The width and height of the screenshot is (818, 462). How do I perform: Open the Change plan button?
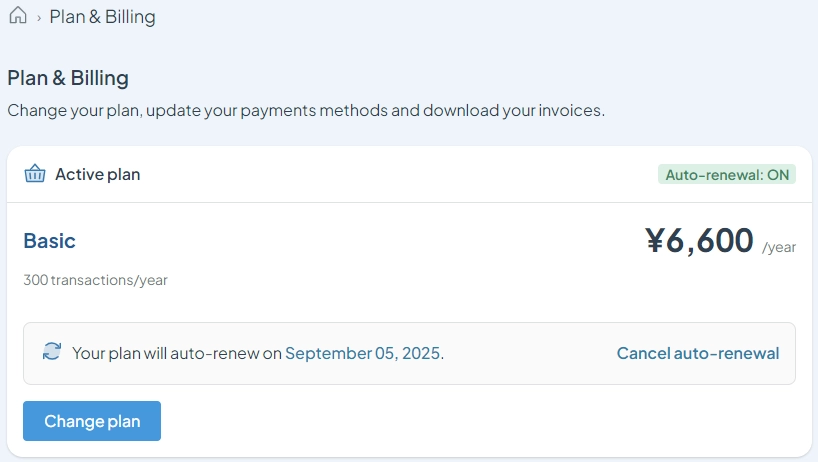pyautogui.click(x=92, y=421)
